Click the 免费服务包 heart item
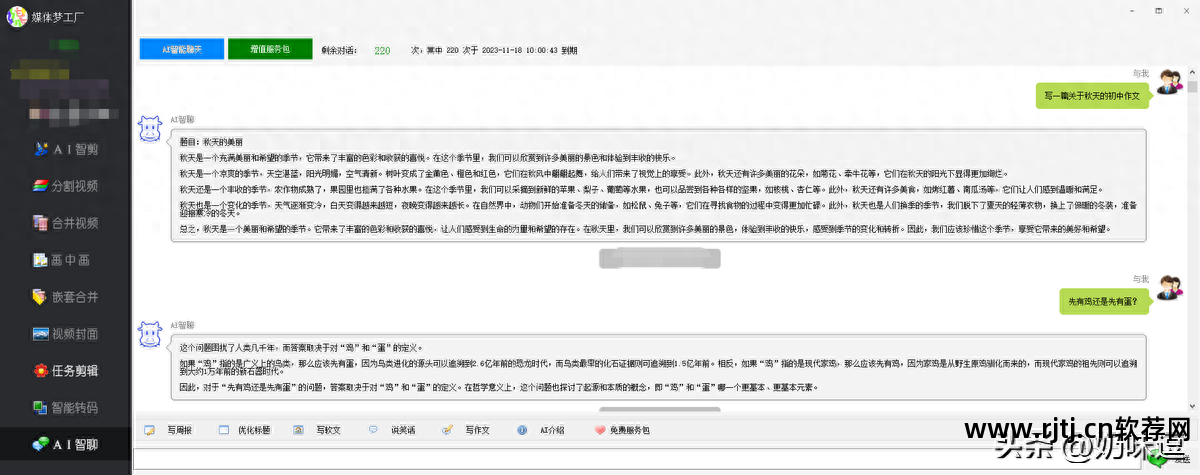This screenshot has width=1200, height=475. click(x=622, y=430)
